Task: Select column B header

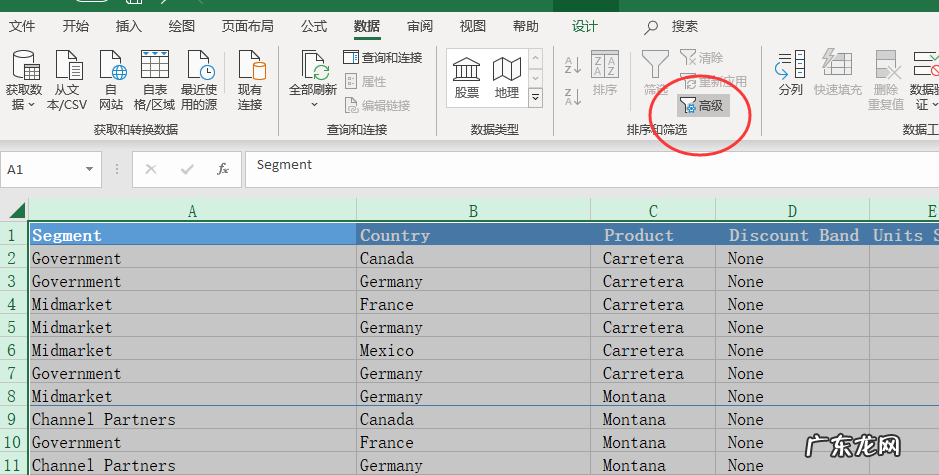Action: pyautogui.click(x=473, y=210)
